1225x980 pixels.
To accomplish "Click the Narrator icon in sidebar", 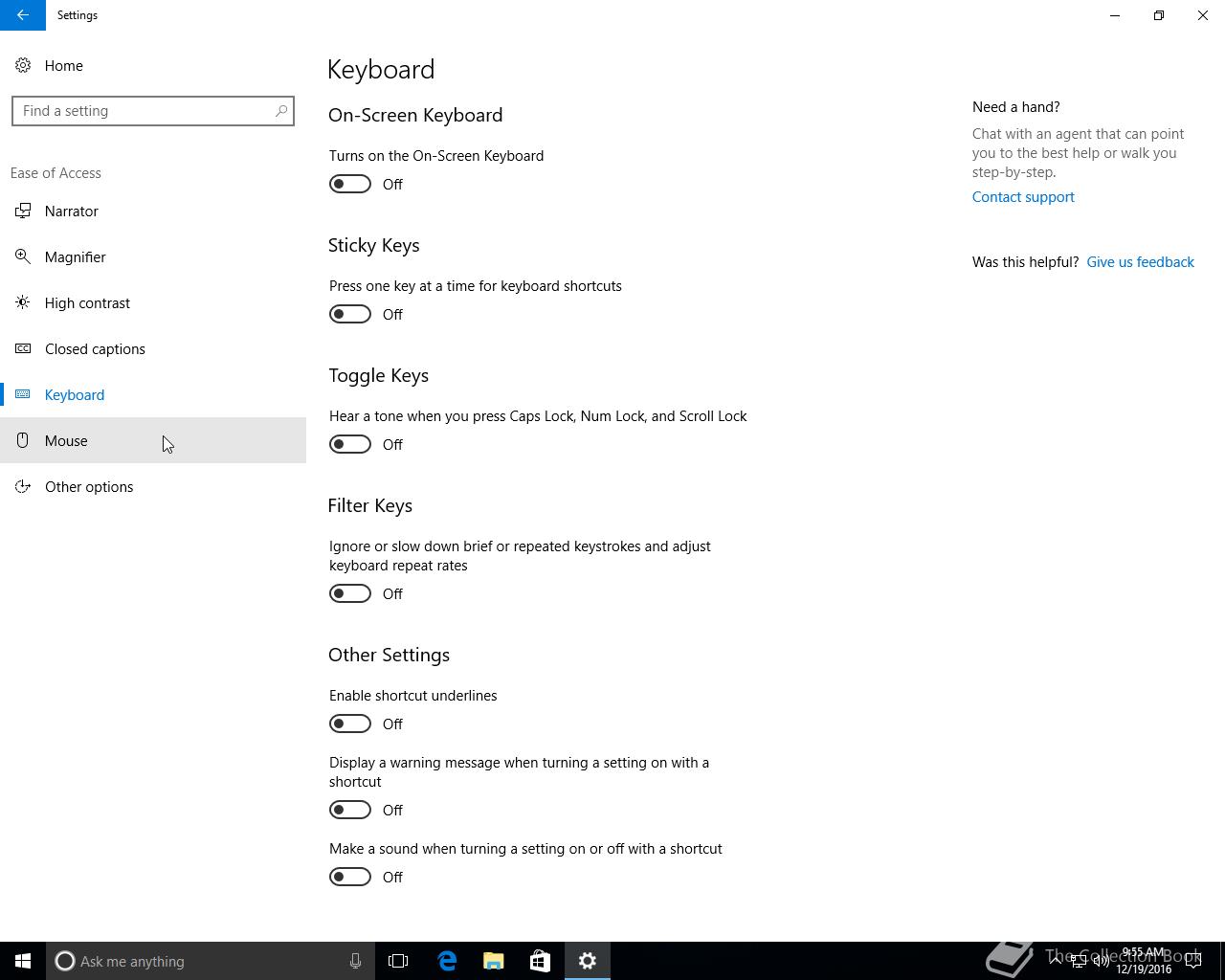I will pos(23,211).
